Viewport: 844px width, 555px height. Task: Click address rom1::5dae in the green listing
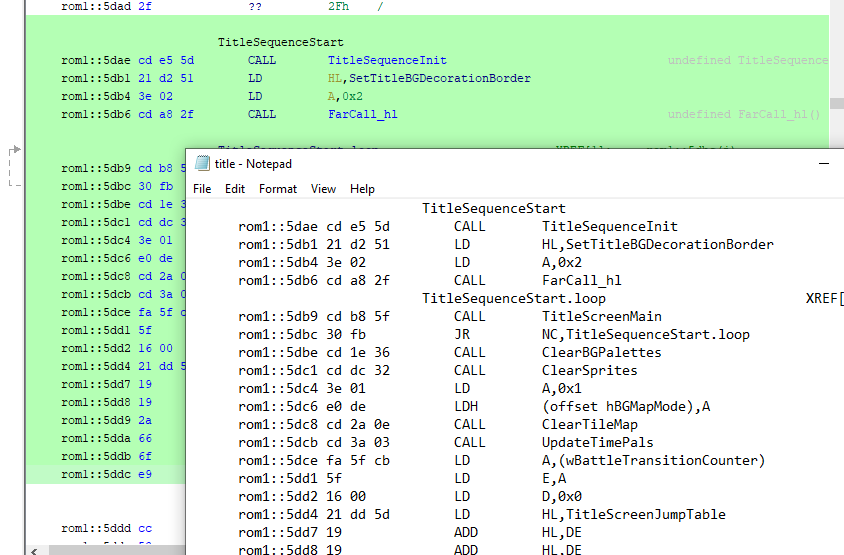[94, 61]
